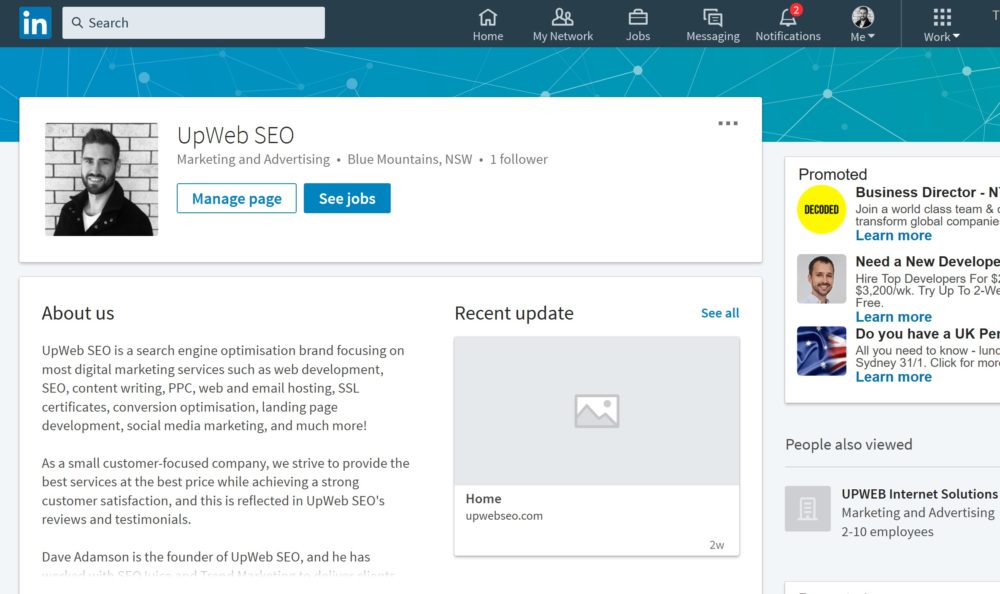Image resolution: width=1000 pixels, height=594 pixels.
Task: Click the Marketing and Advertising industry text
Action: 253,160
